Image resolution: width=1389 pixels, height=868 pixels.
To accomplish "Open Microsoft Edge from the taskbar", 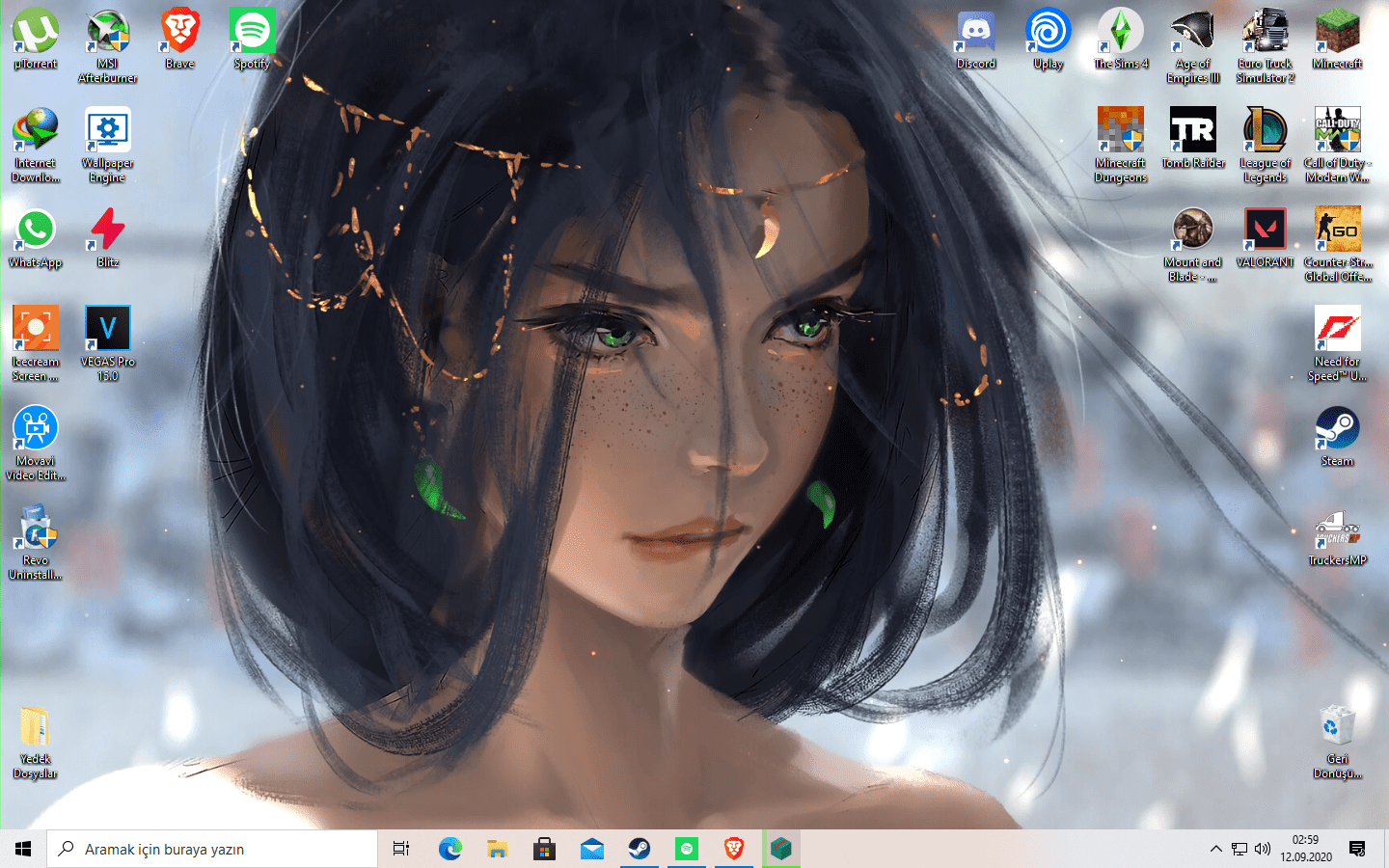I will pos(449,849).
